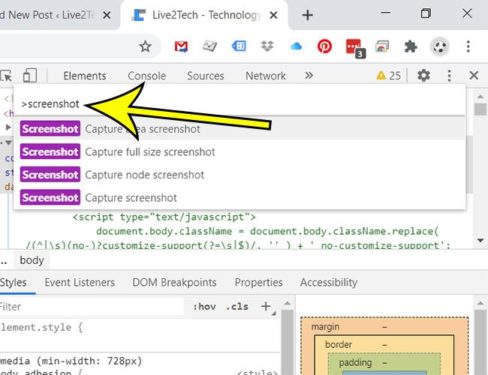Bookmark this page with the star icon
Screen dimensions: 488x375
coord(145,46)
